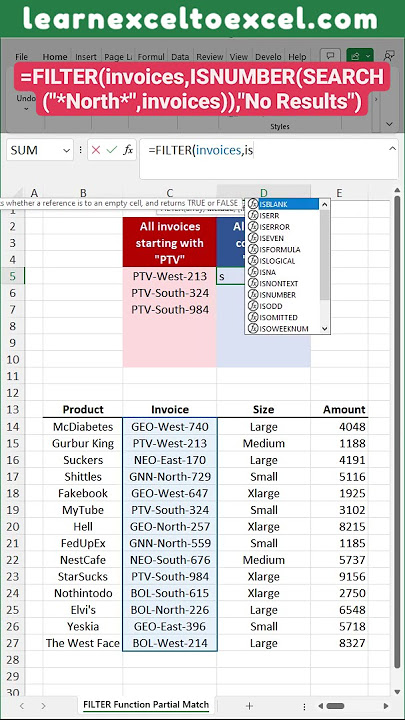Select FILTER Function Partial Match sheet tab

[146, 704]
